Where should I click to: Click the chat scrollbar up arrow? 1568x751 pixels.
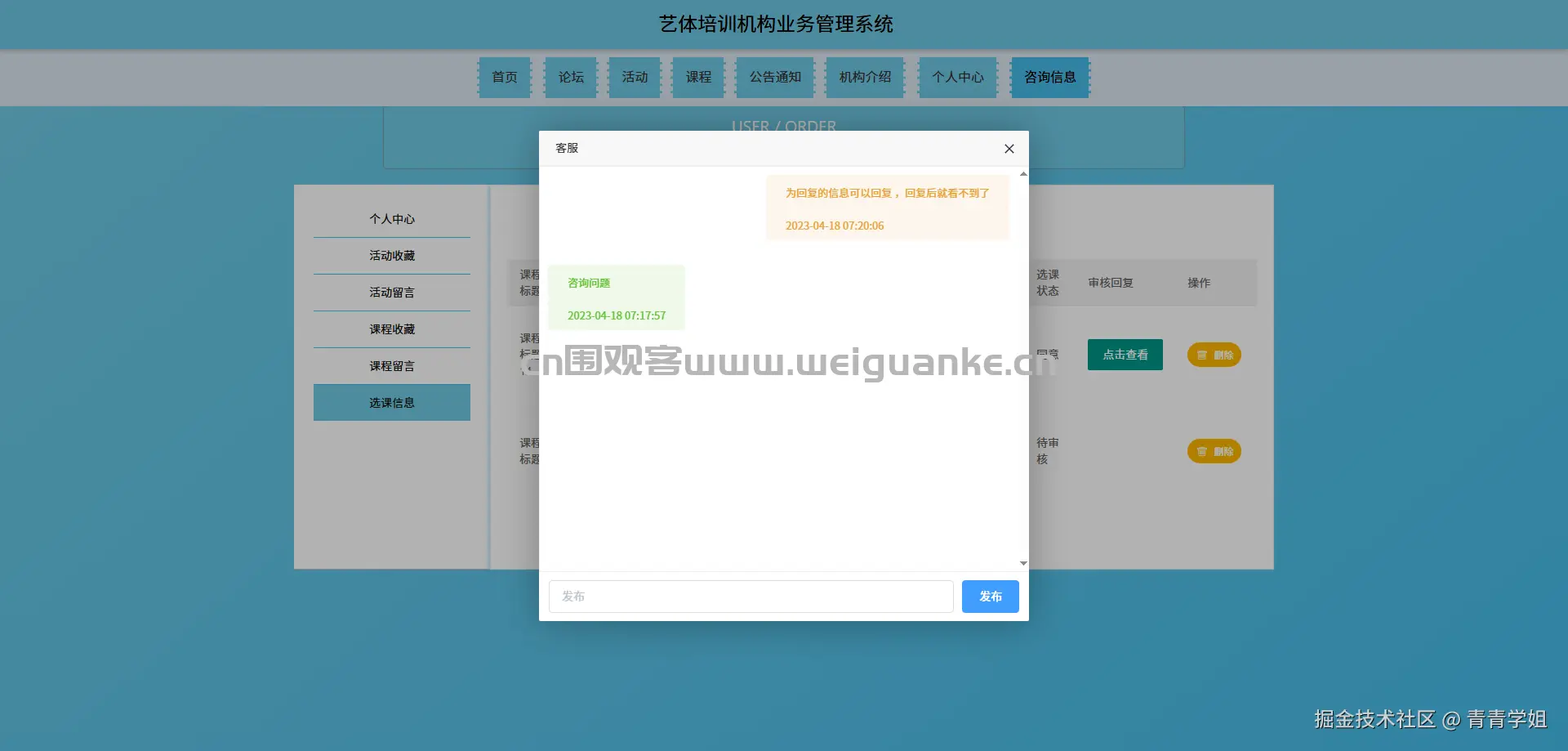(1023, 174)
